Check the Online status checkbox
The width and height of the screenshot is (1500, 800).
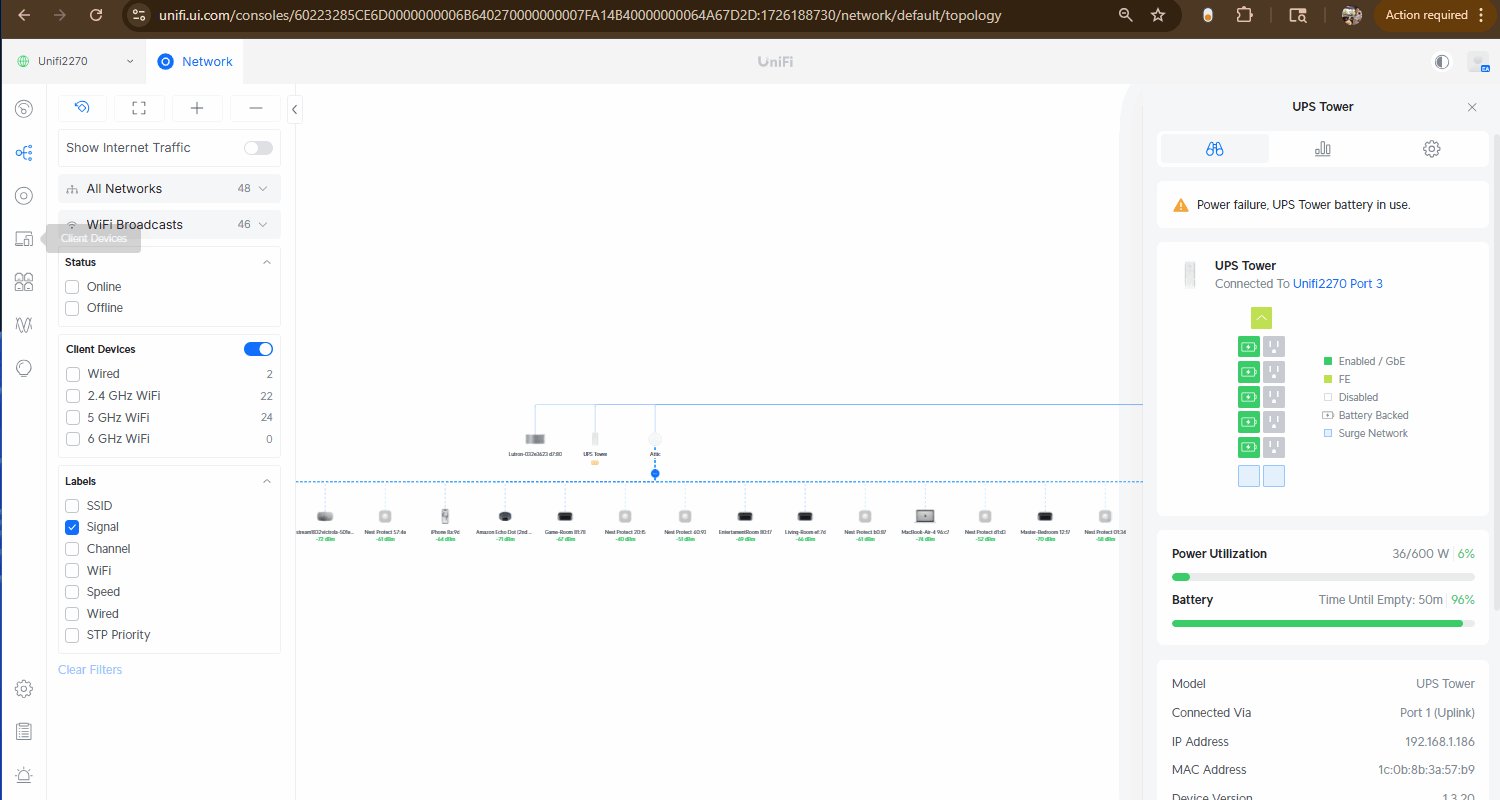(72, 287)
